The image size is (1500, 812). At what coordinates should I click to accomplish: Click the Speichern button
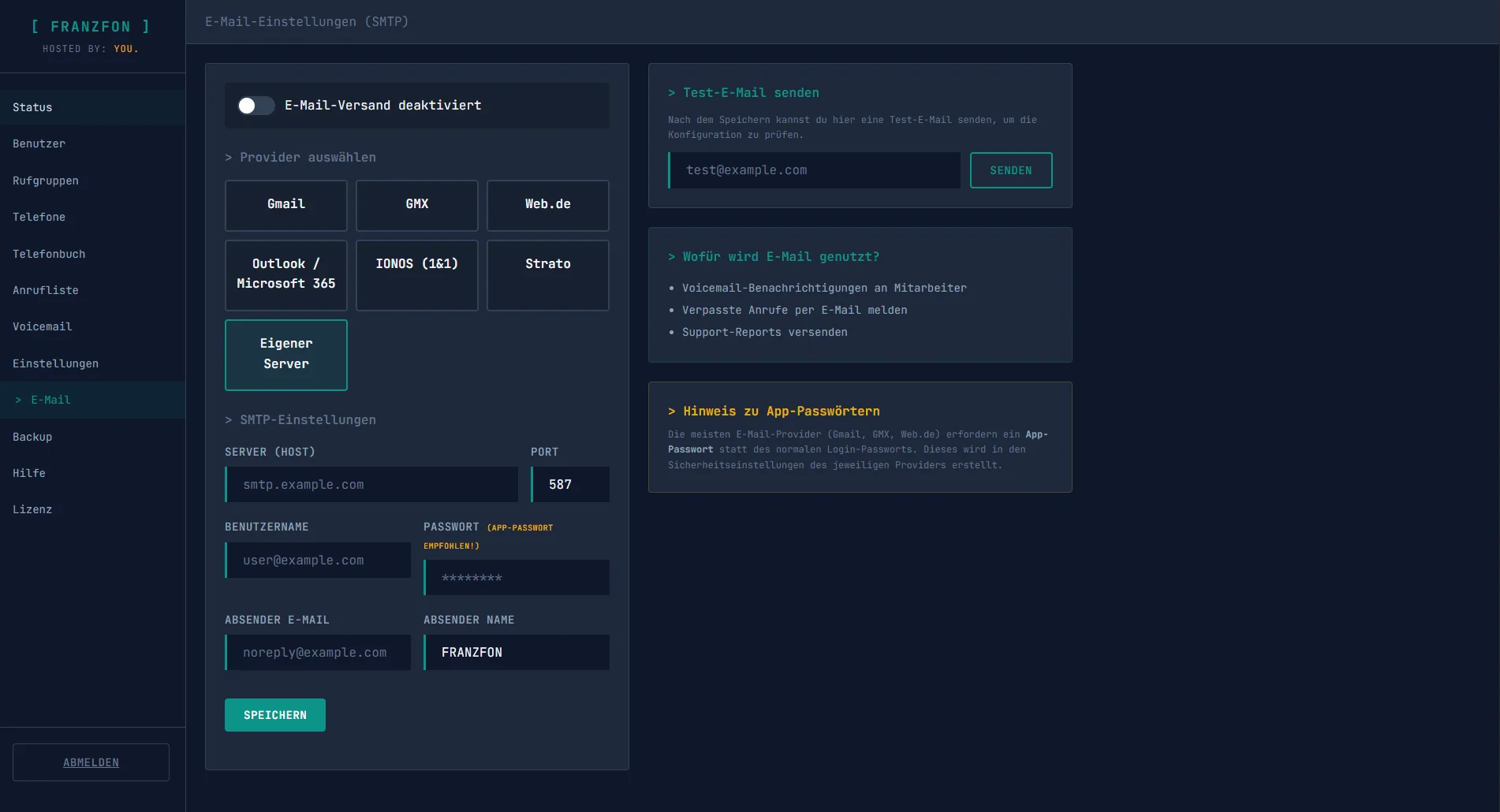(274, 715)
